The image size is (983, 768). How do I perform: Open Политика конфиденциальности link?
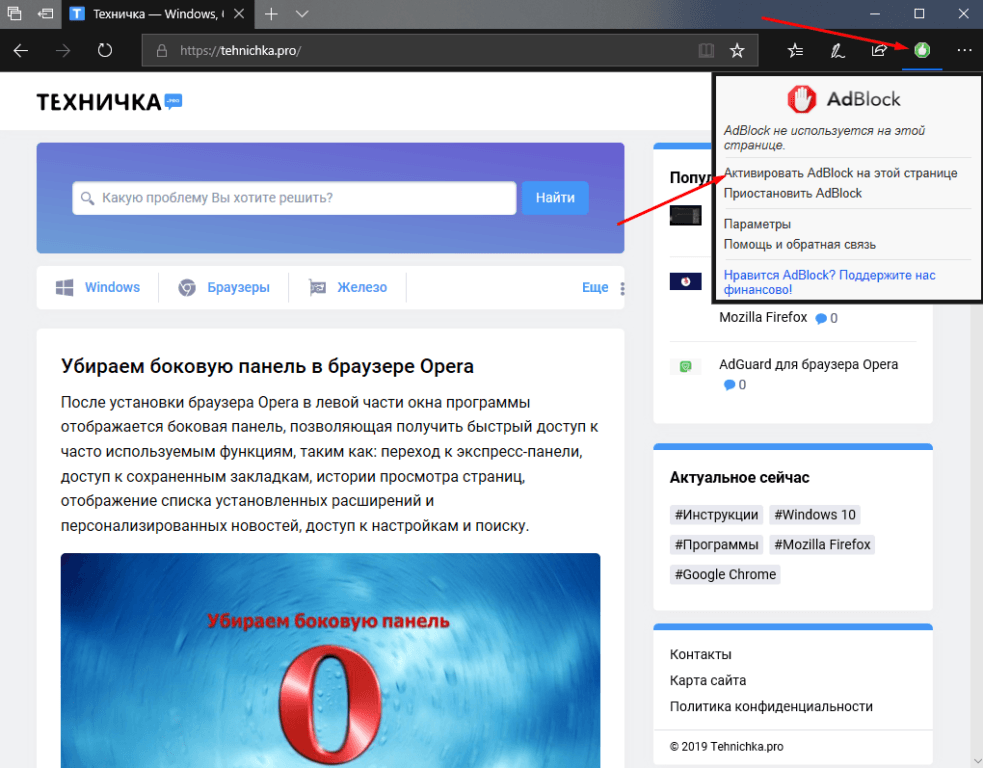(x=771, y=707)
